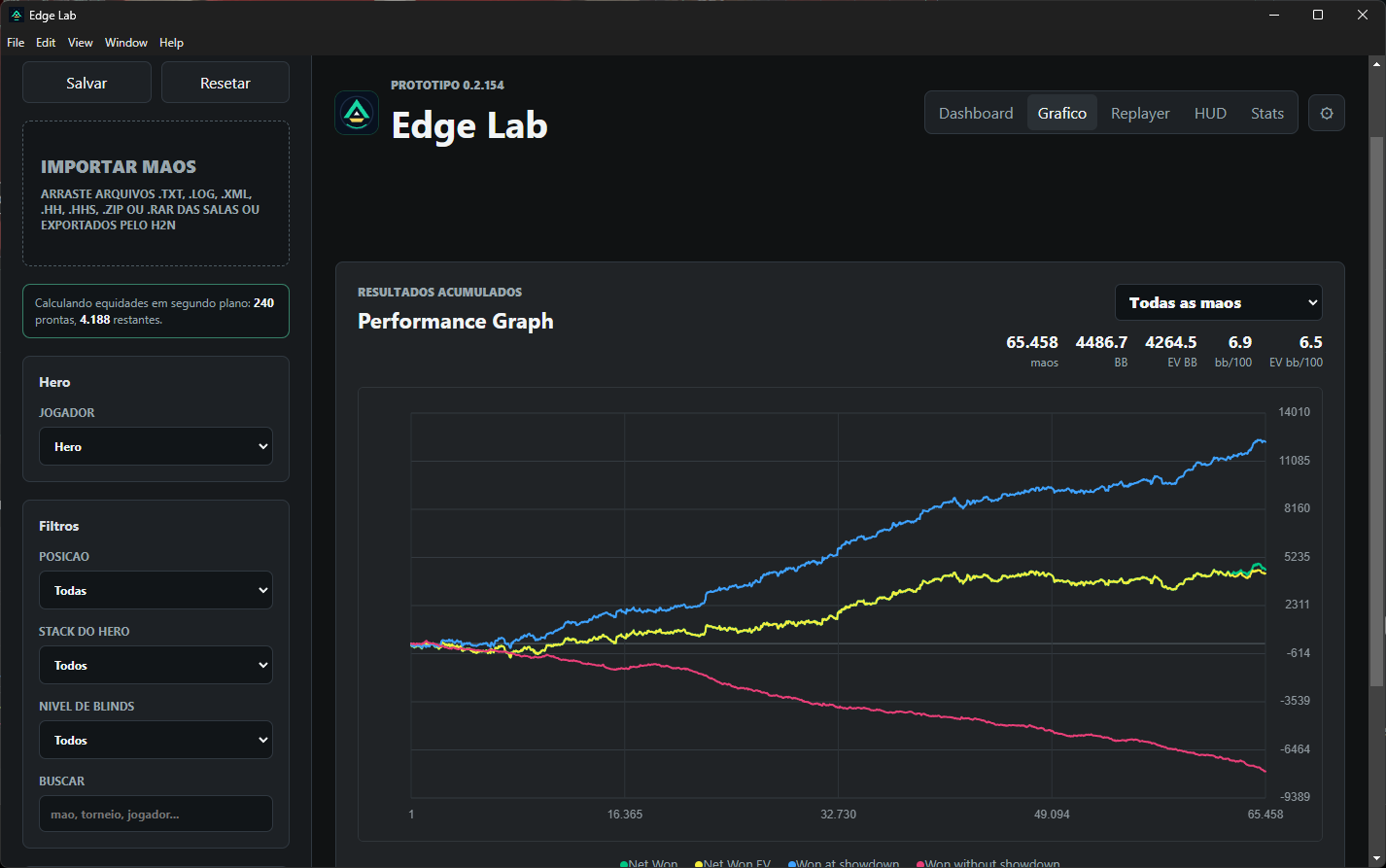The height and width of the screenshot is (868, 1386).
Task: Click the 65.458 maos stat
Action: click(x=1032, y=351)
